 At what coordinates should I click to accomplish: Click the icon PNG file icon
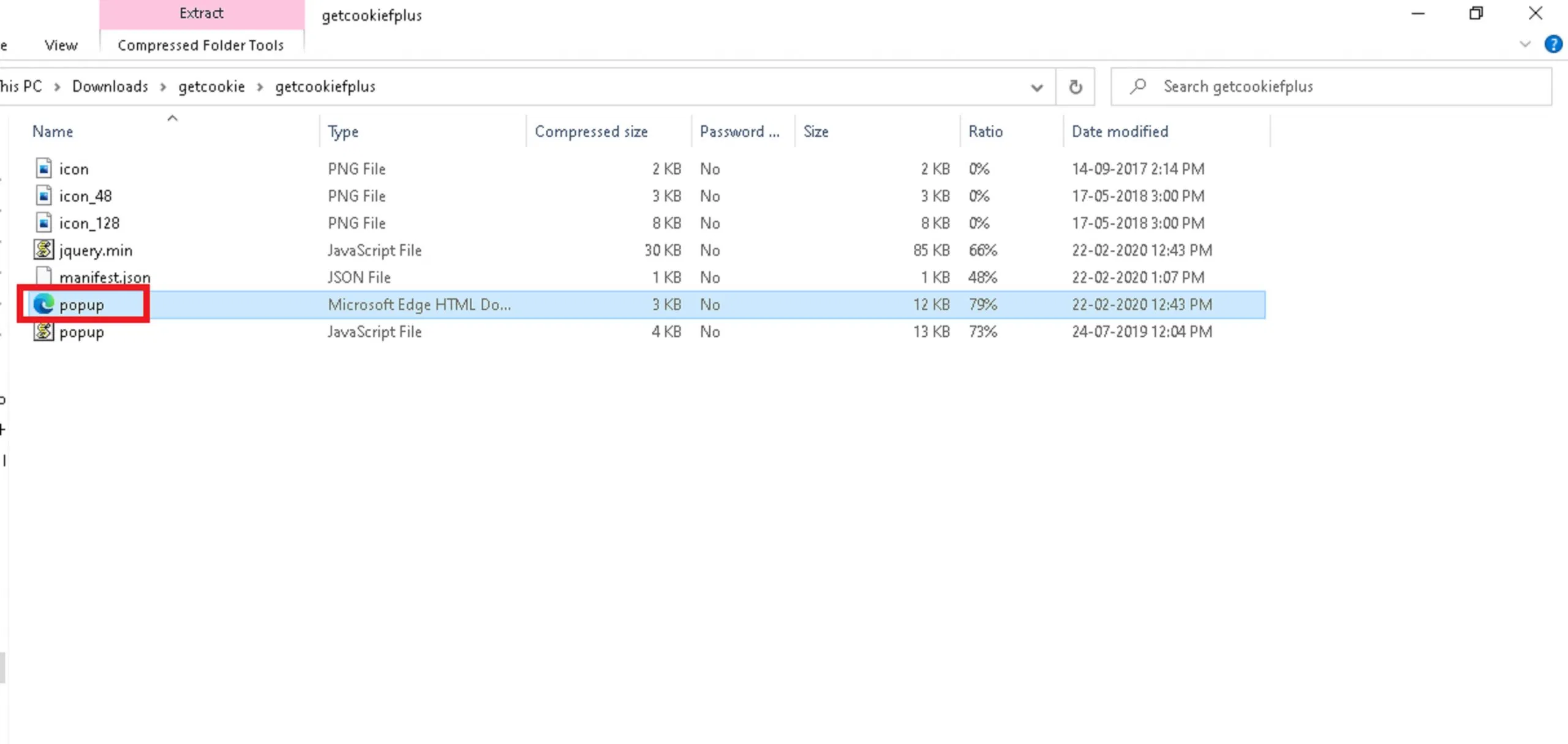(x=43, y=168)
